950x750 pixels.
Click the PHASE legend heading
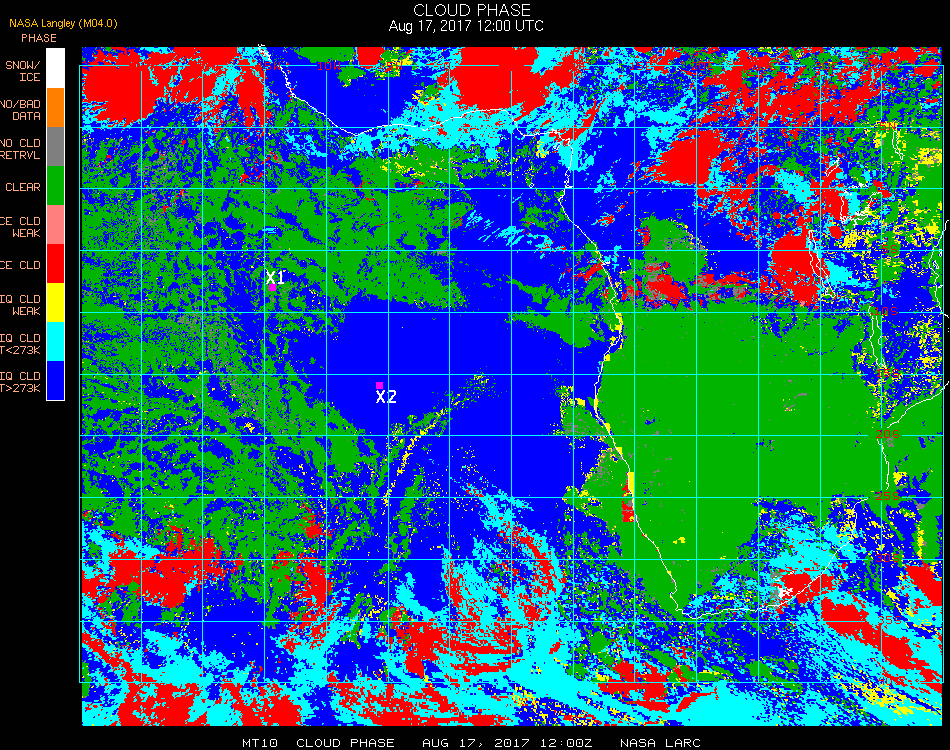39,38
